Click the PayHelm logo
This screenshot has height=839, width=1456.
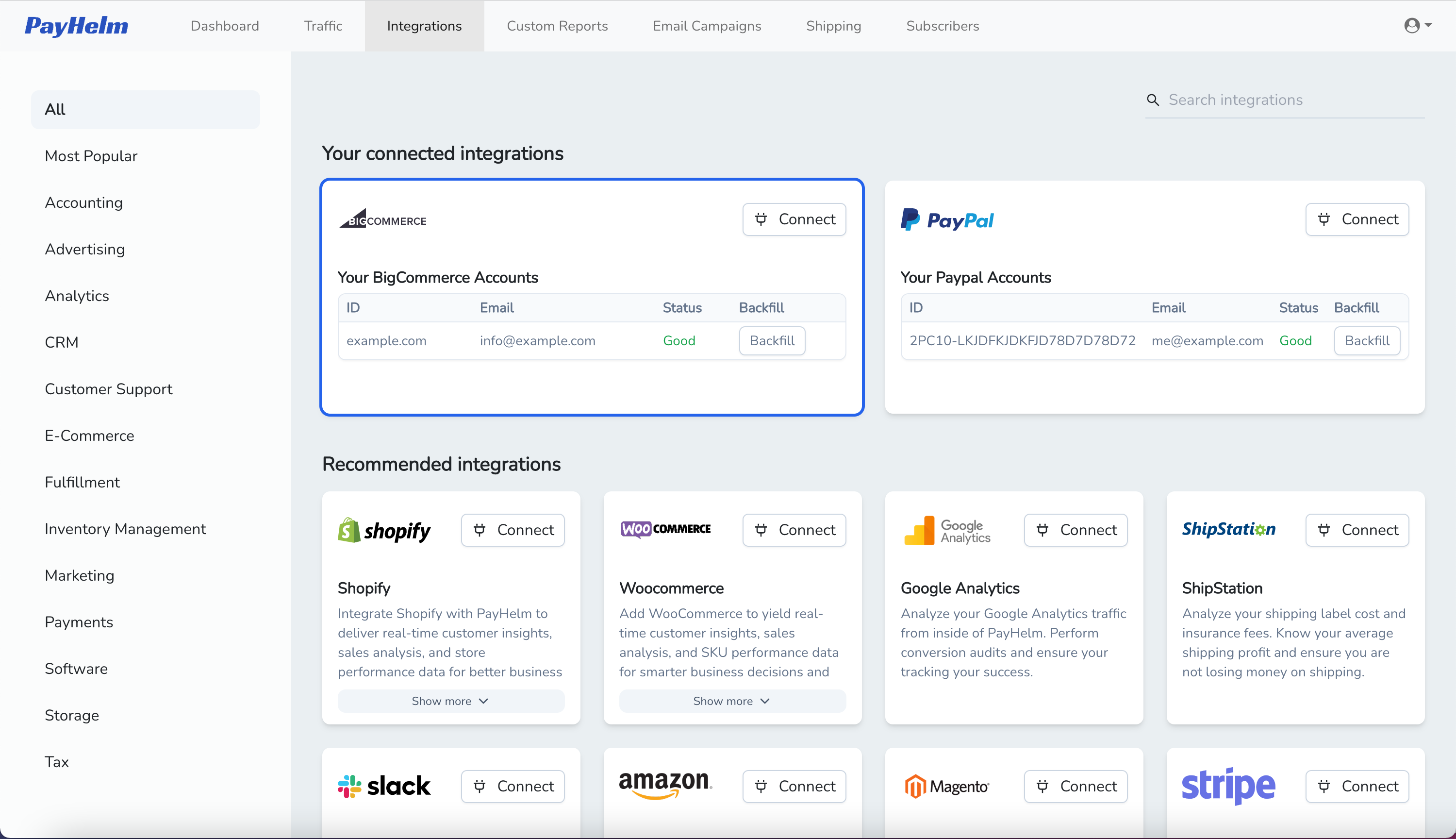77,26
